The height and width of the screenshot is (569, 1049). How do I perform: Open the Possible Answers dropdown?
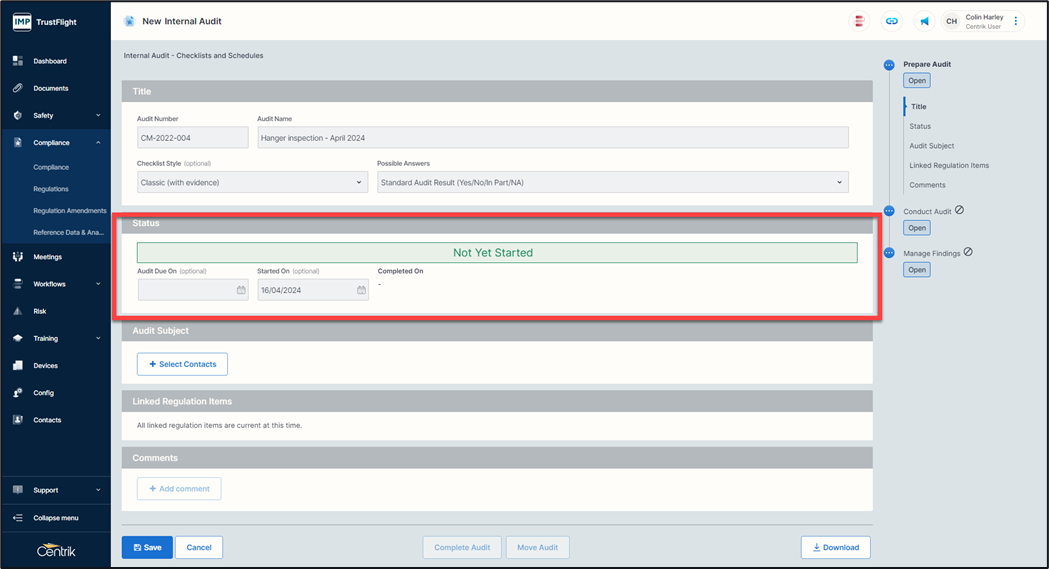tap(612, 182)
